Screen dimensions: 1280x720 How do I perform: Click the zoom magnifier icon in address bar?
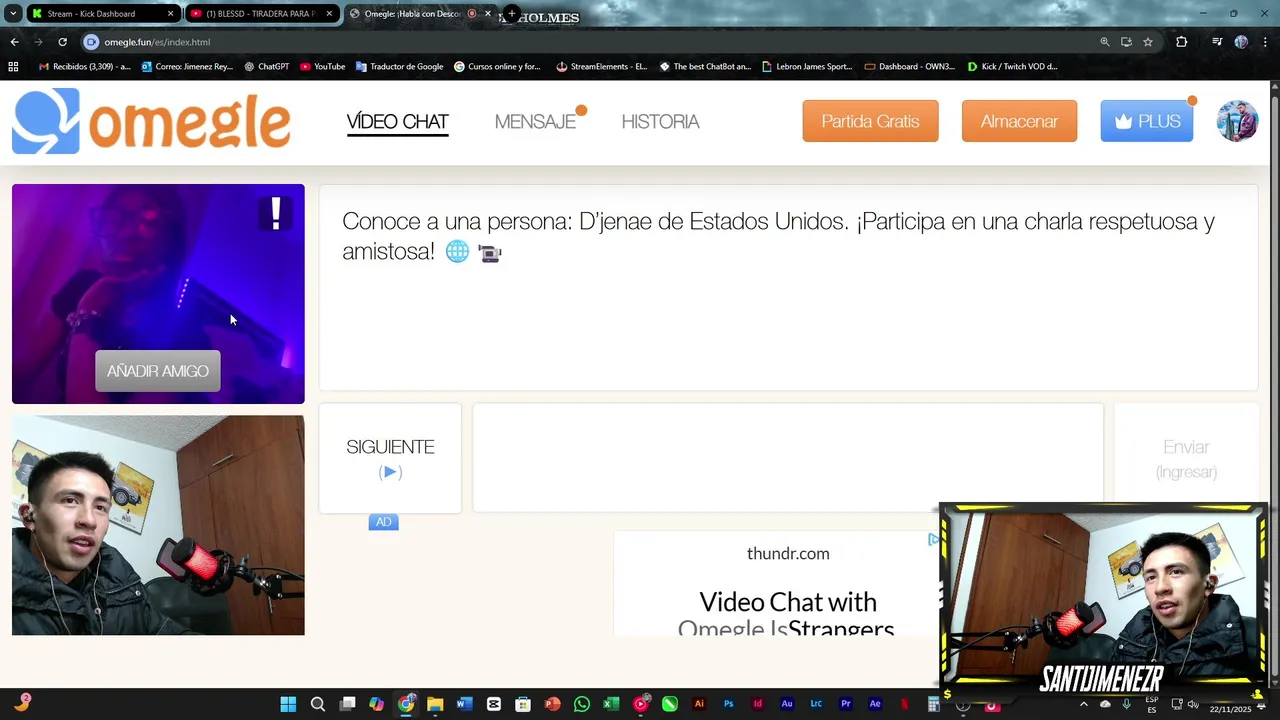click(1105, 42)
